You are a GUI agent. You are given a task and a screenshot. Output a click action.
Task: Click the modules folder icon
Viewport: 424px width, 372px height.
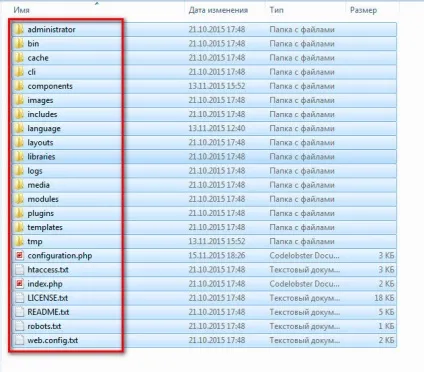[x=19, y=199]
